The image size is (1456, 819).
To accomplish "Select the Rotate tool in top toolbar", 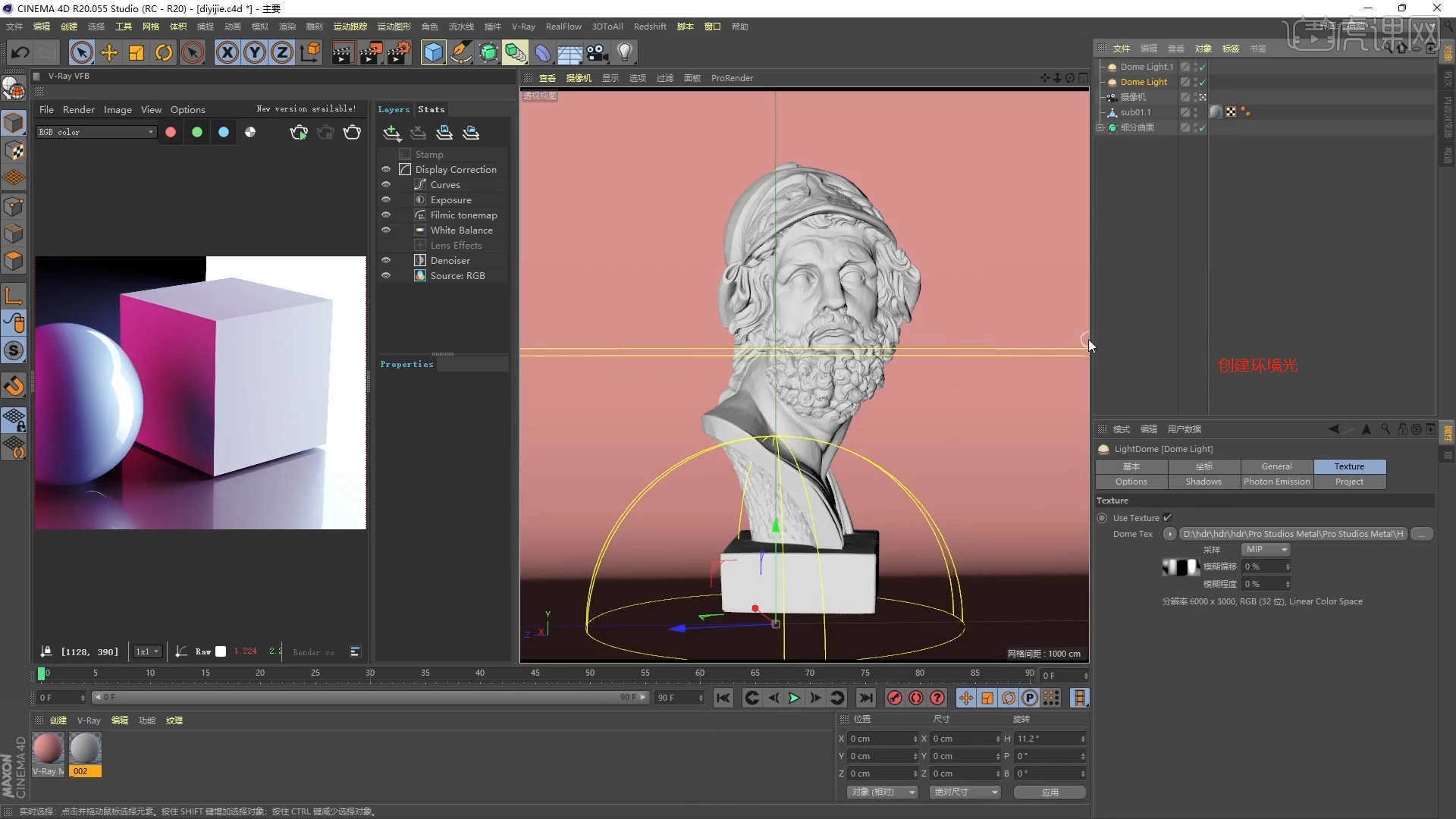I will point(164,52).
